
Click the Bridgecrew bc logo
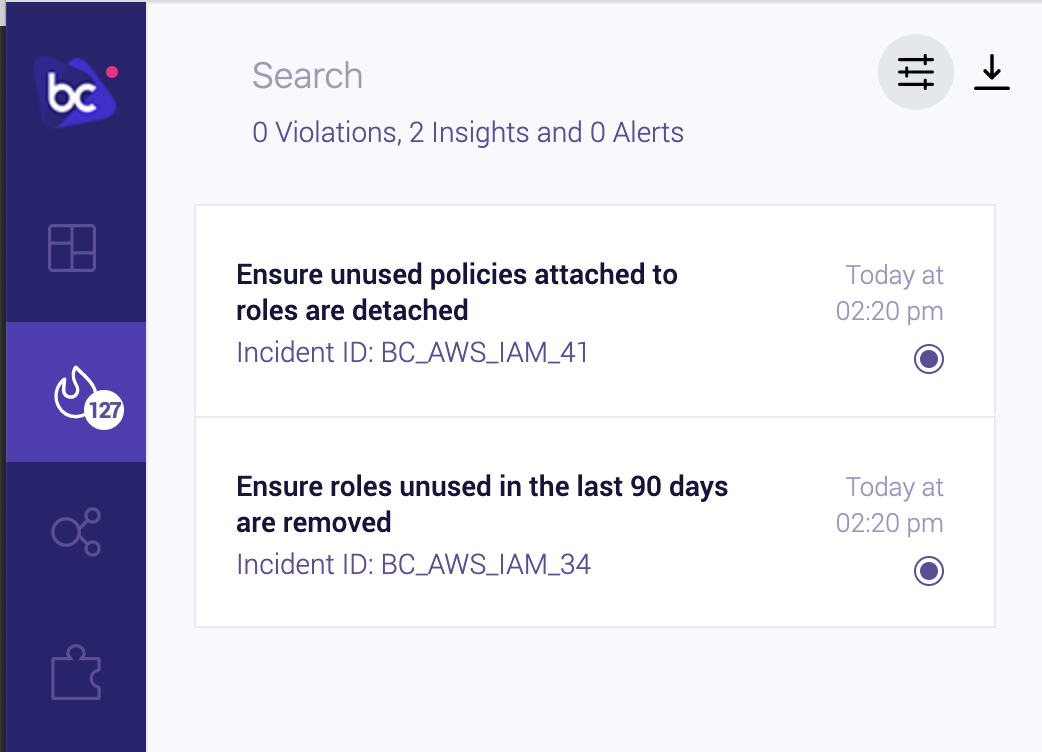75,92
